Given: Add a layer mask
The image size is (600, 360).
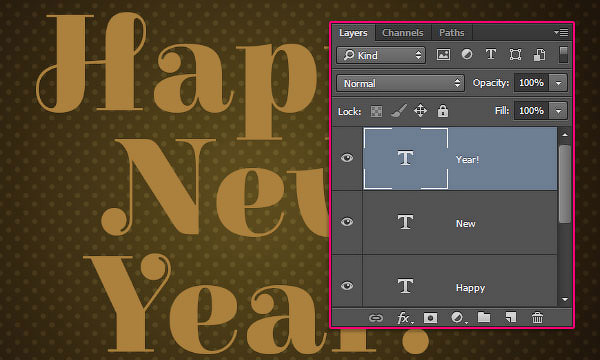Looking at the screenshot, I should [430, 318].
